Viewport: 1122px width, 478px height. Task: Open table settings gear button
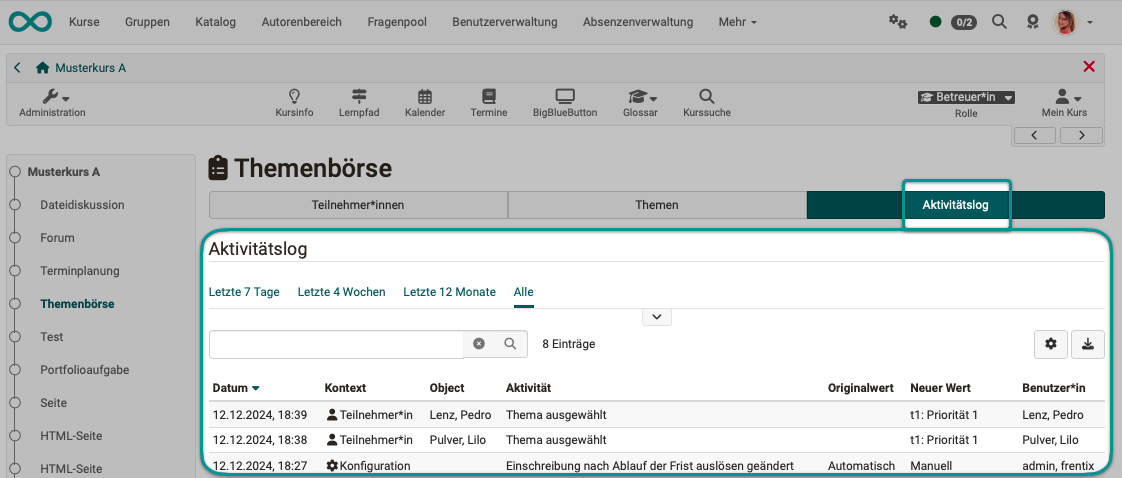(1050, 344)
